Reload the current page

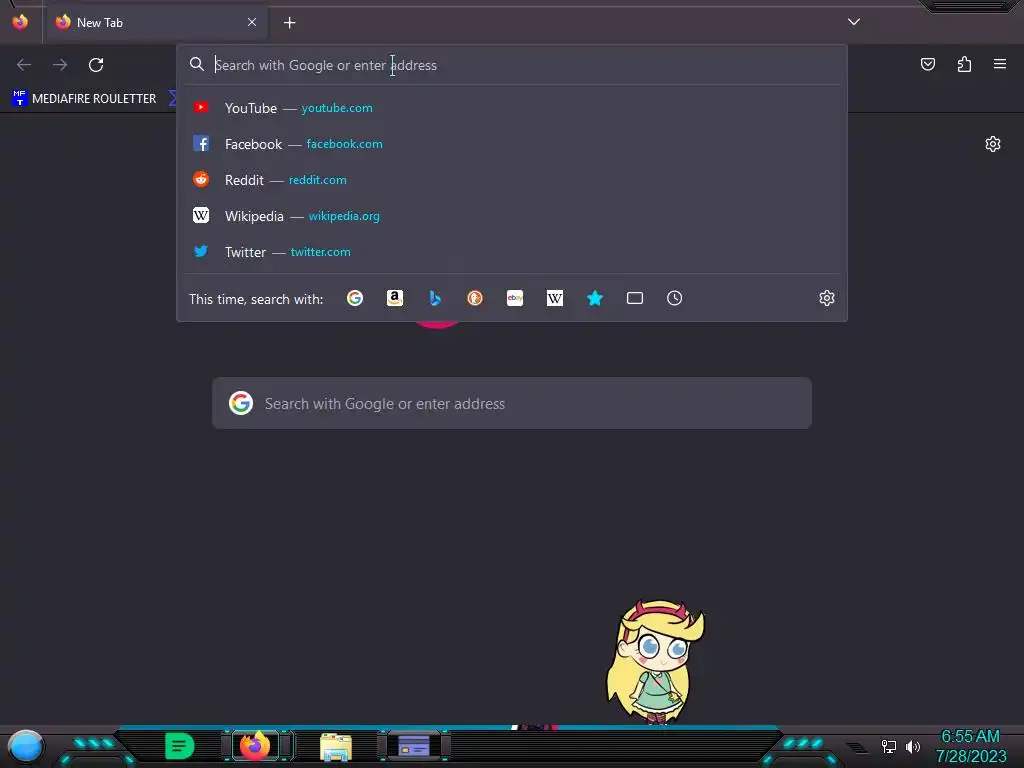click(96, 65)
